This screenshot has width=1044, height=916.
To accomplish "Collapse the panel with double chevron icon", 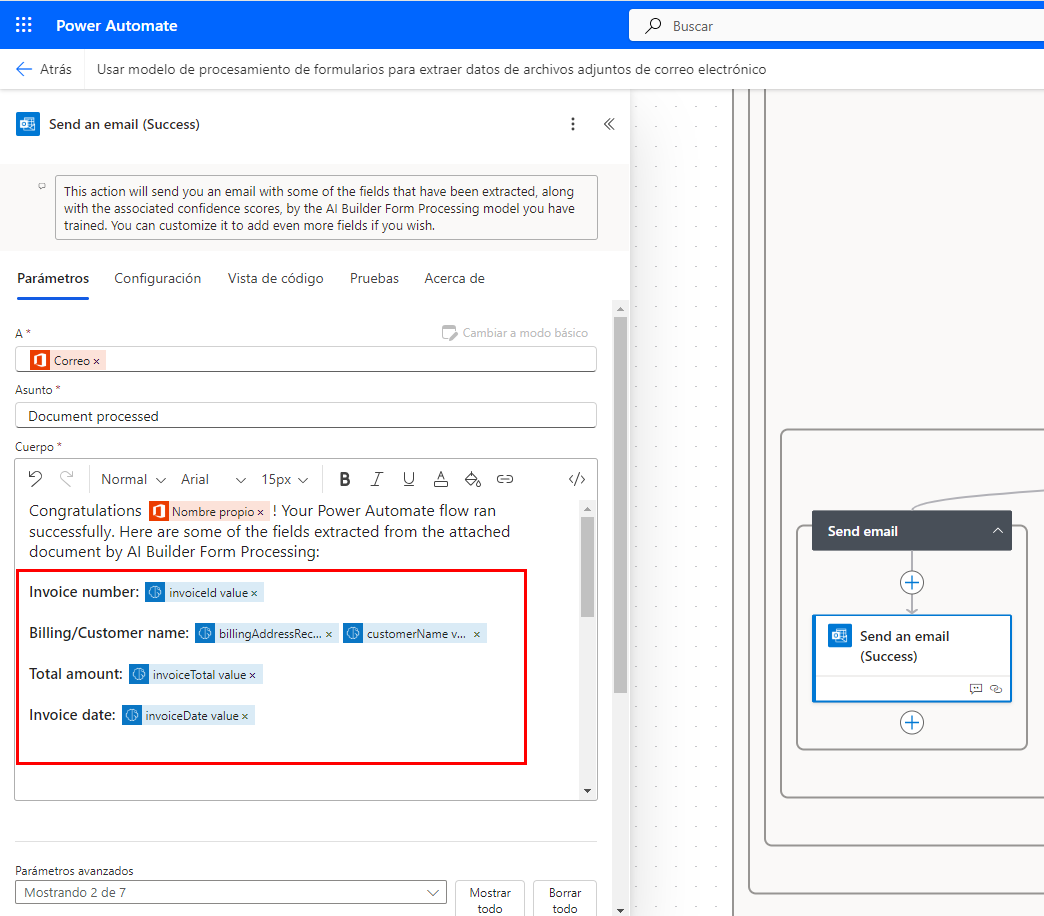I will [x=609, y=124].
